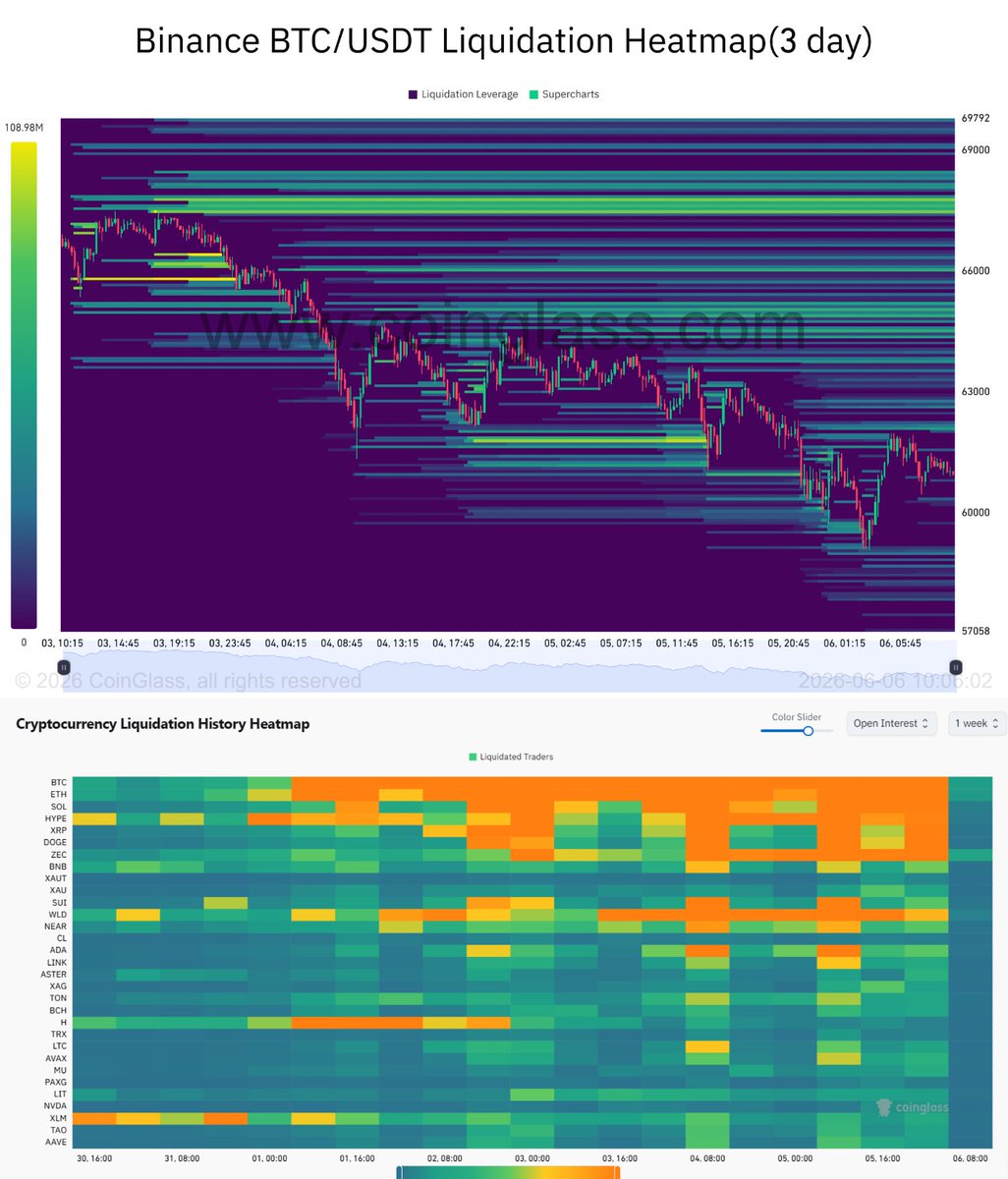Select the TON row label
The height and width of the screenshot is (1179, 1008).
pos(58,997)
